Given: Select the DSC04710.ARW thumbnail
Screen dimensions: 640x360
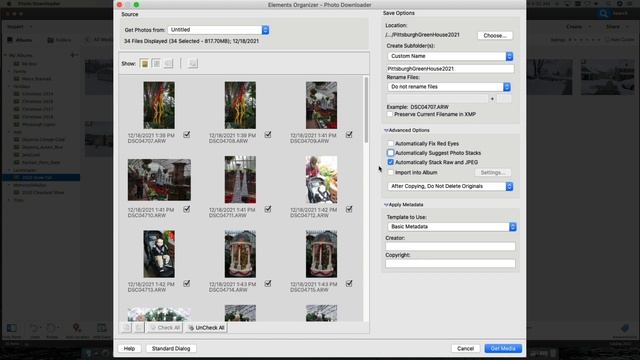Looking at the screenshot, I should coord(159,180).
